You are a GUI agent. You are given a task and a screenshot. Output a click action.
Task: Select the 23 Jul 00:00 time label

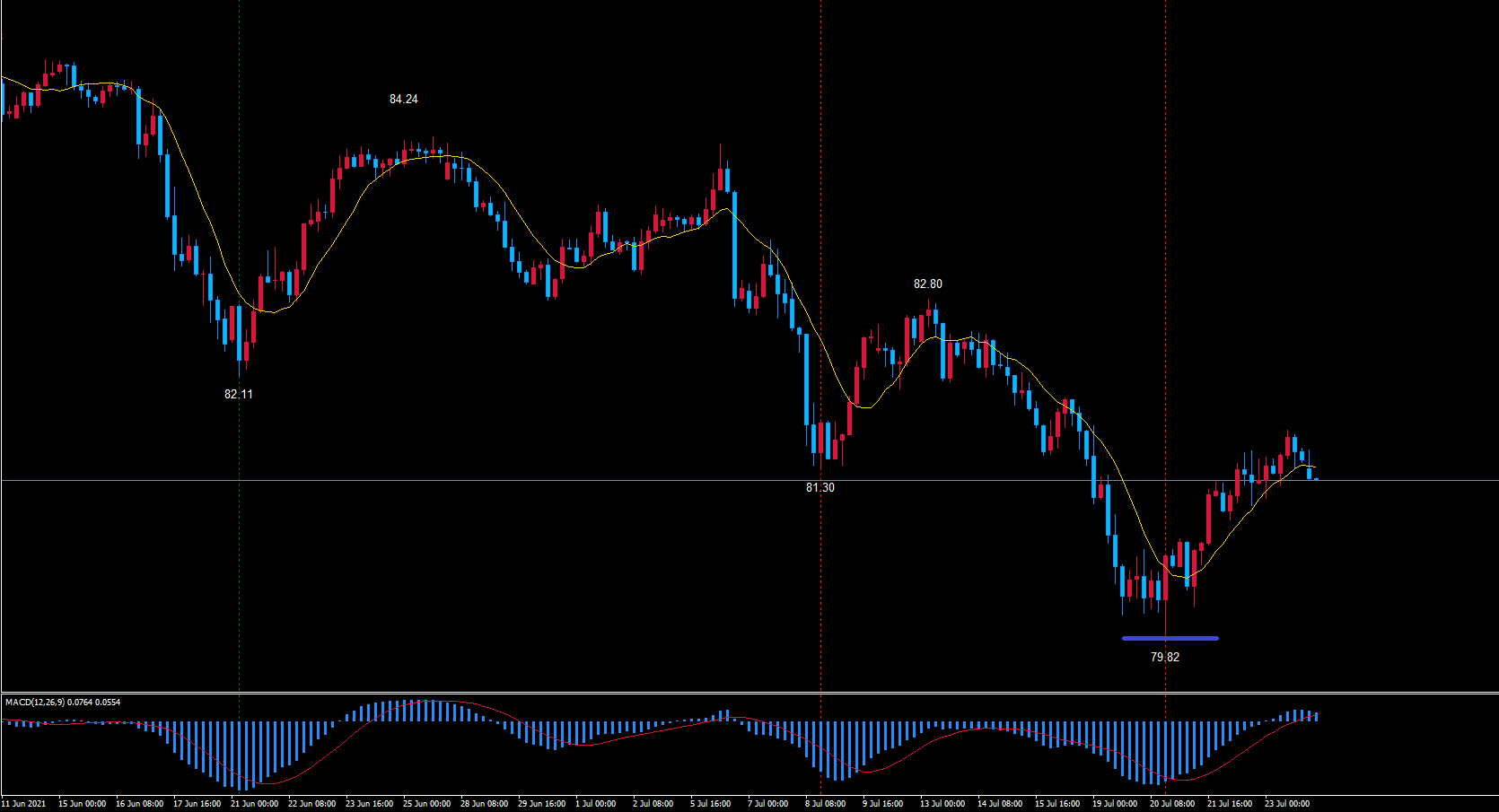[1286, 804]
